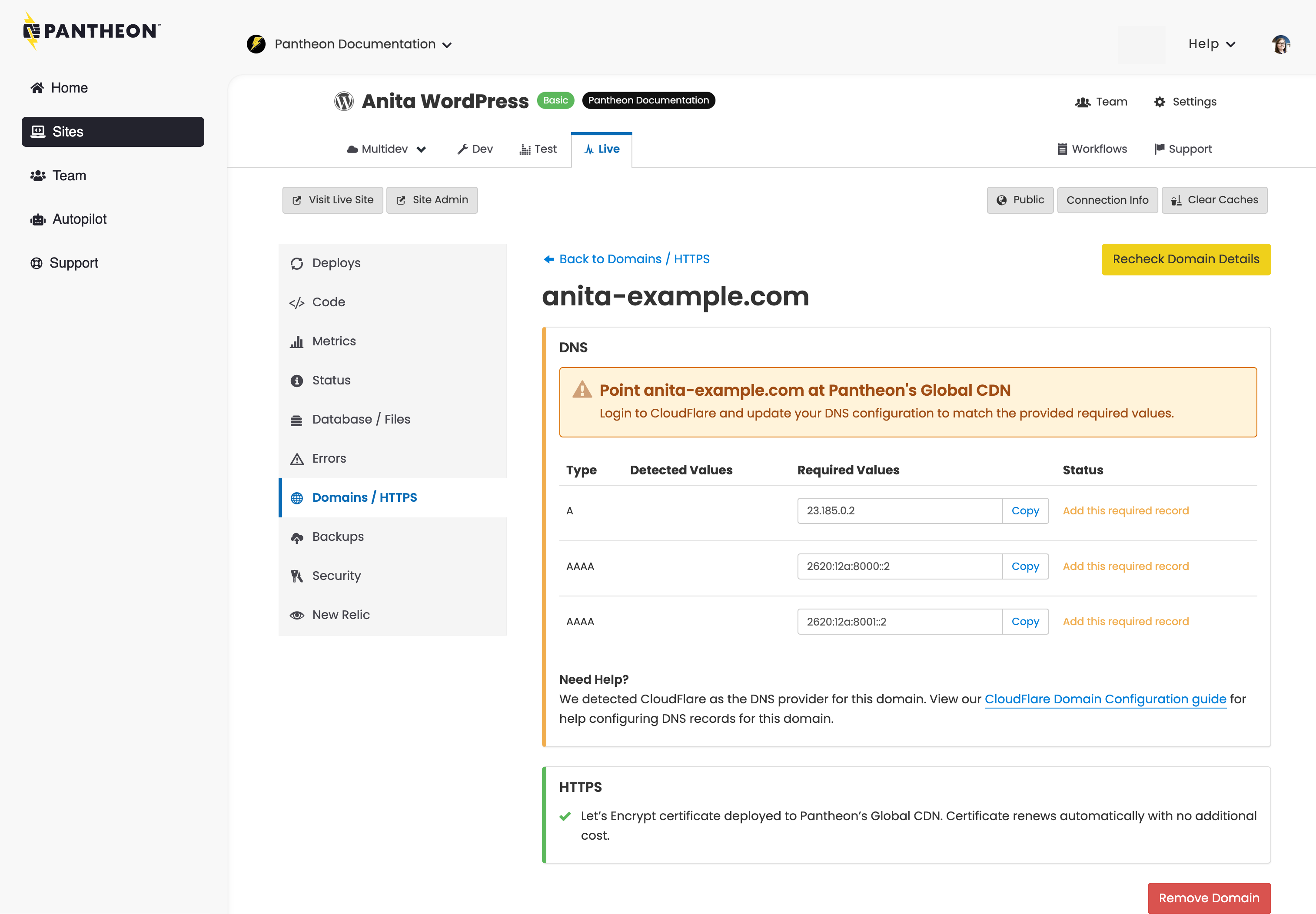Open the Metrics panel
This screenshot has width=1316, height=914.
click(x=333, y=341)
